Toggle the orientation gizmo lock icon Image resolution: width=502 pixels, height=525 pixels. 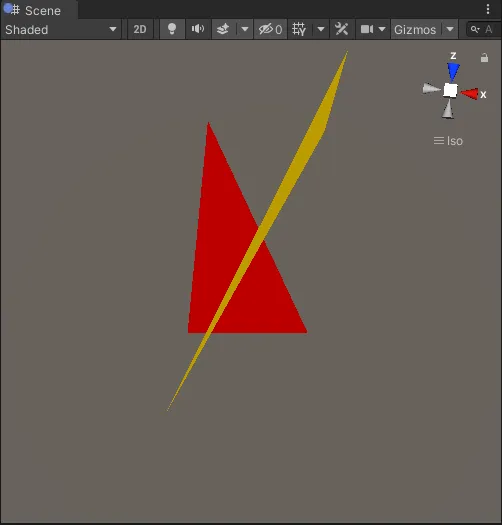coord(484,58)
